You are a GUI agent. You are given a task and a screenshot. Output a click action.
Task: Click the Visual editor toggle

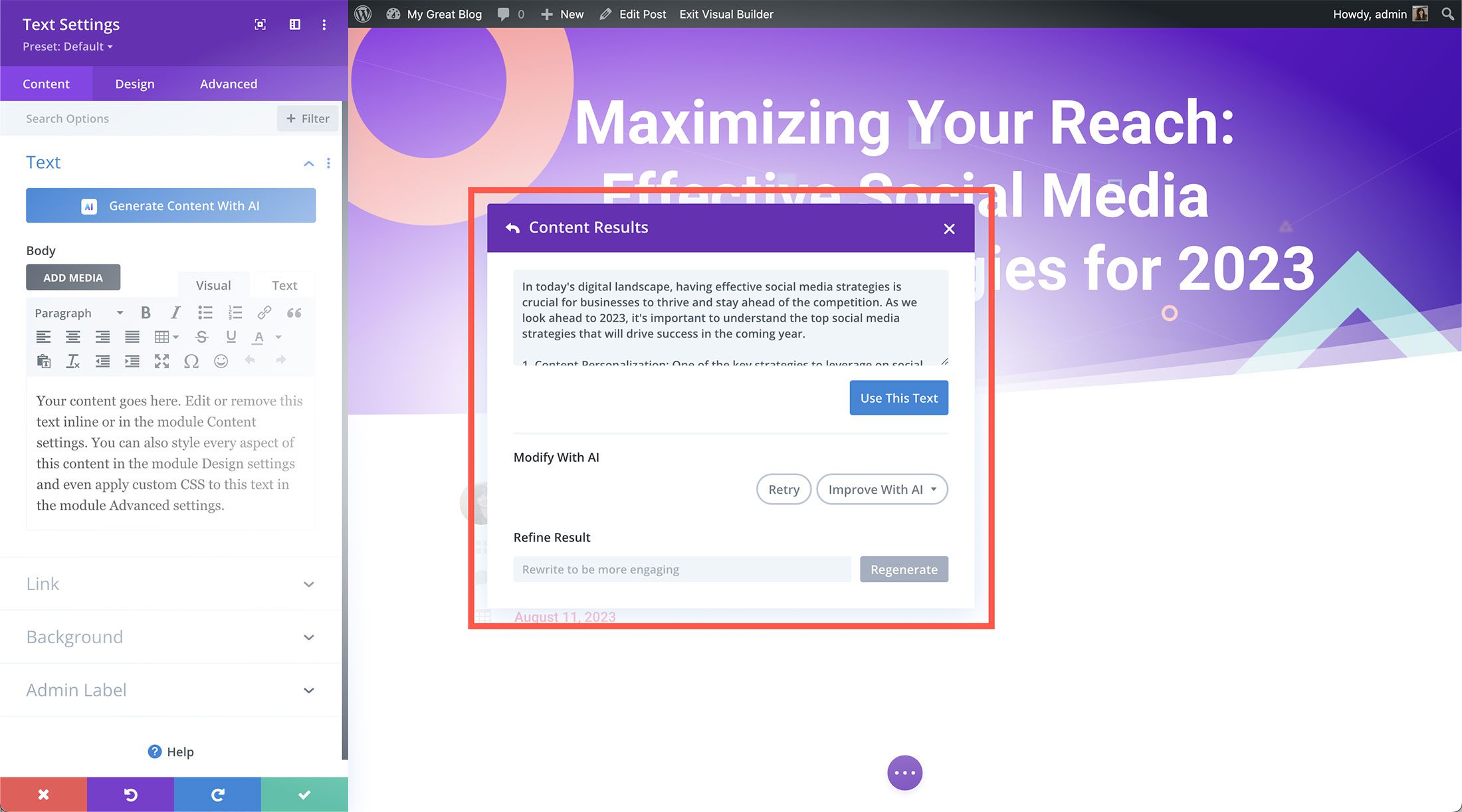[214, 285]
